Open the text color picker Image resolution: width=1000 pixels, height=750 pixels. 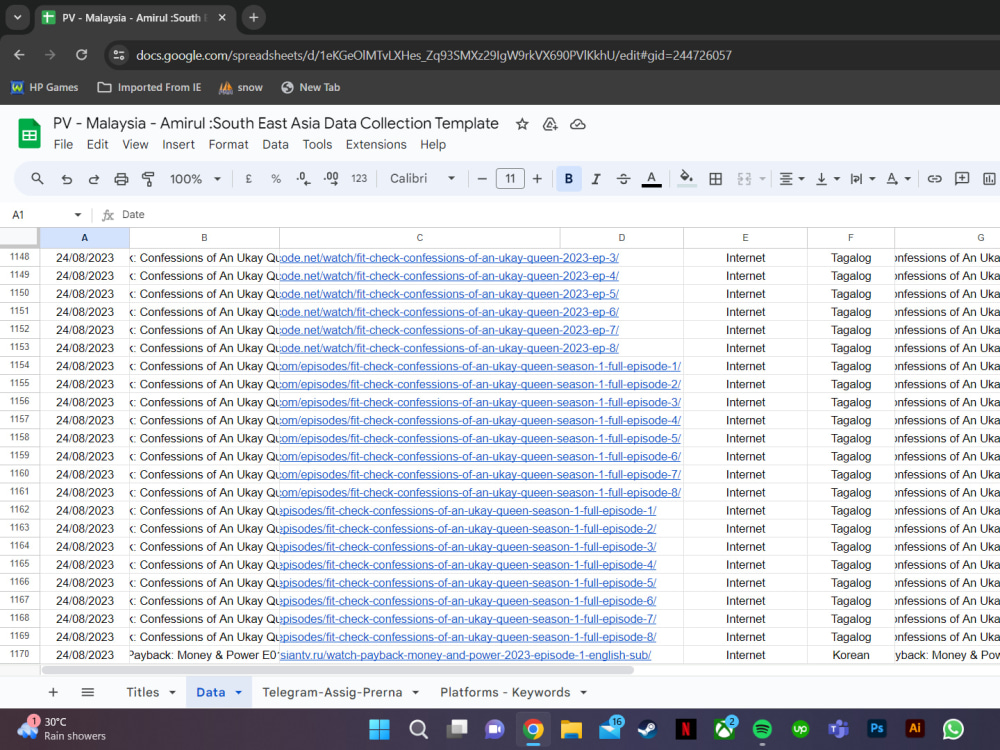[x=651, y=179]
